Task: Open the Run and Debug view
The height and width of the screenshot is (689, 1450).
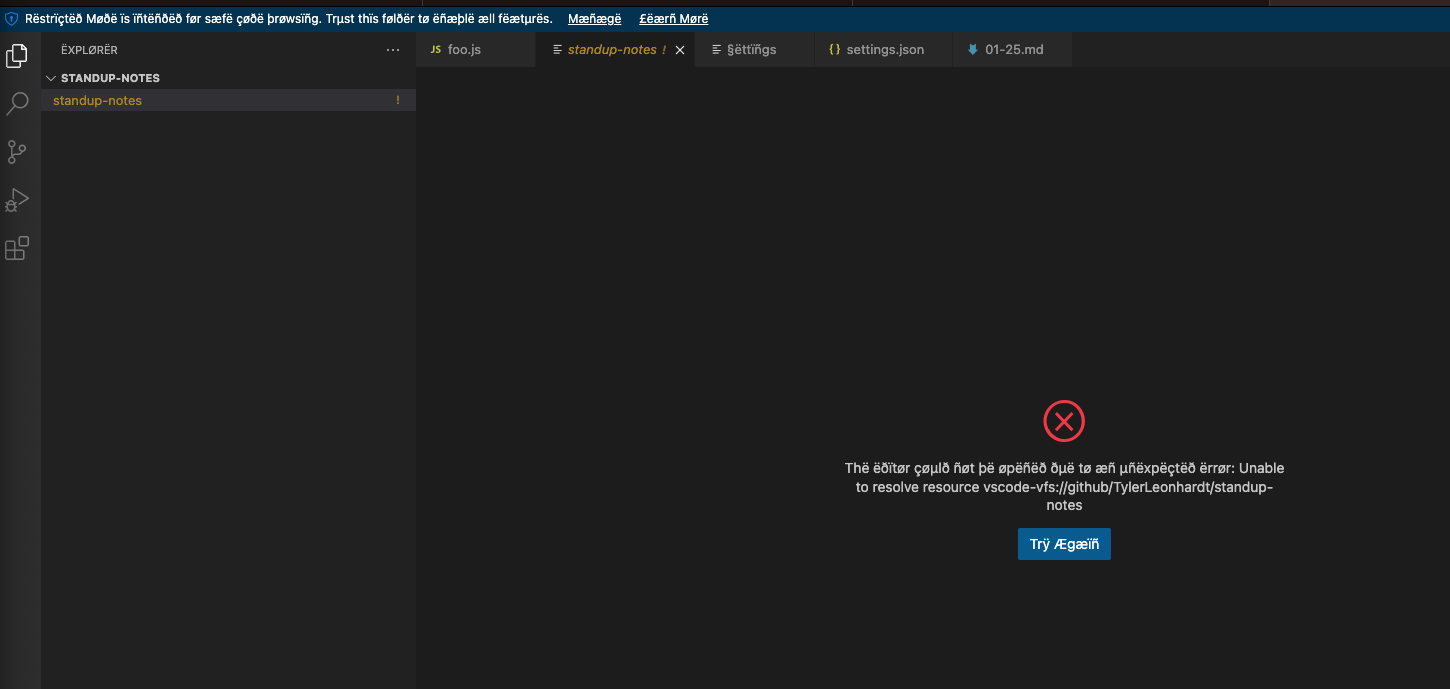Action: 17,199
